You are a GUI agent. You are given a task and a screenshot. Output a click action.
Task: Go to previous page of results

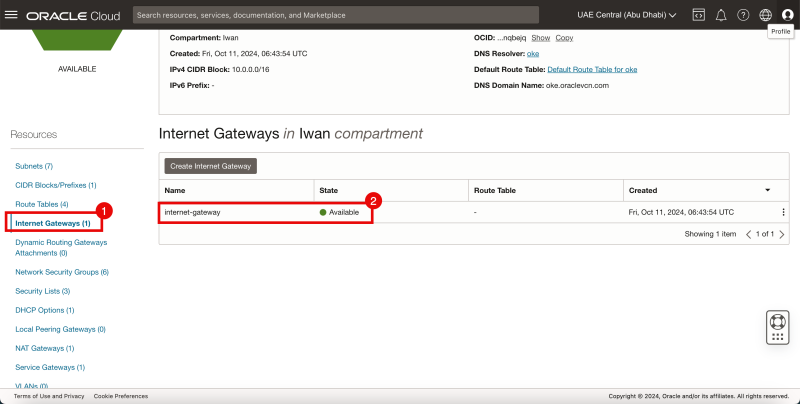click(x=749, y=234)
